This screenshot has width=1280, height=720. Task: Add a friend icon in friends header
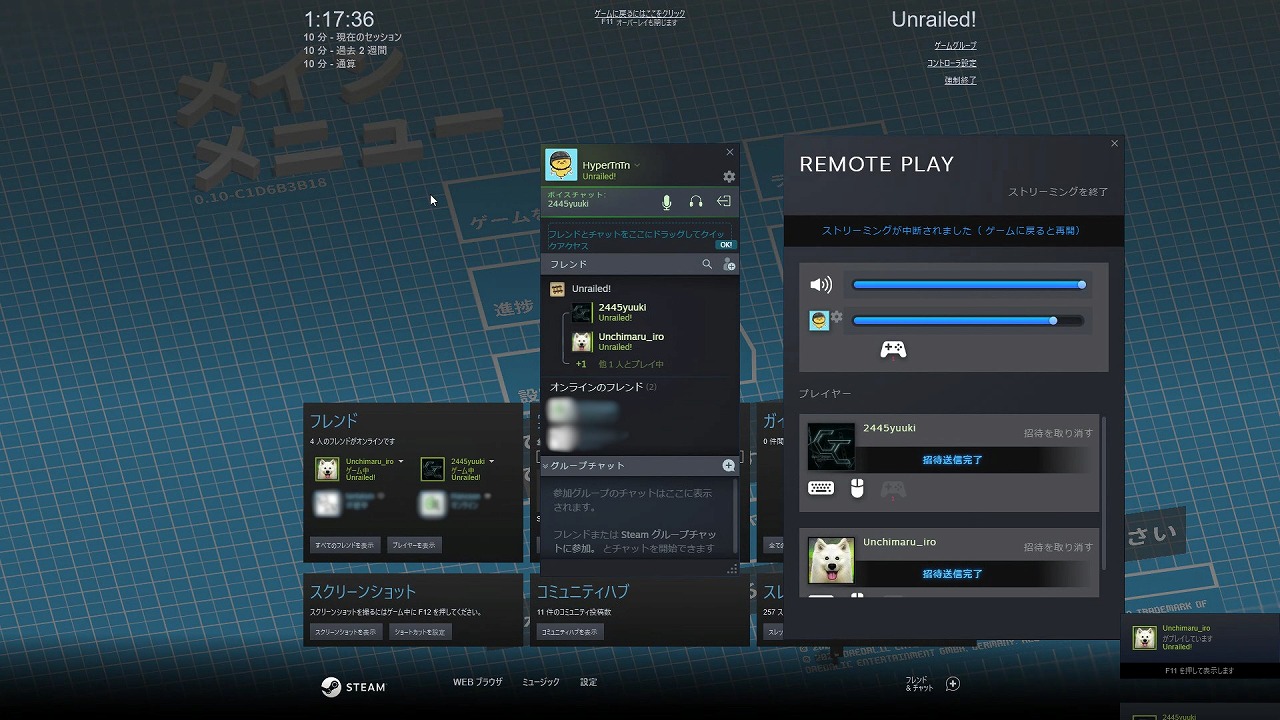(729, 265)
